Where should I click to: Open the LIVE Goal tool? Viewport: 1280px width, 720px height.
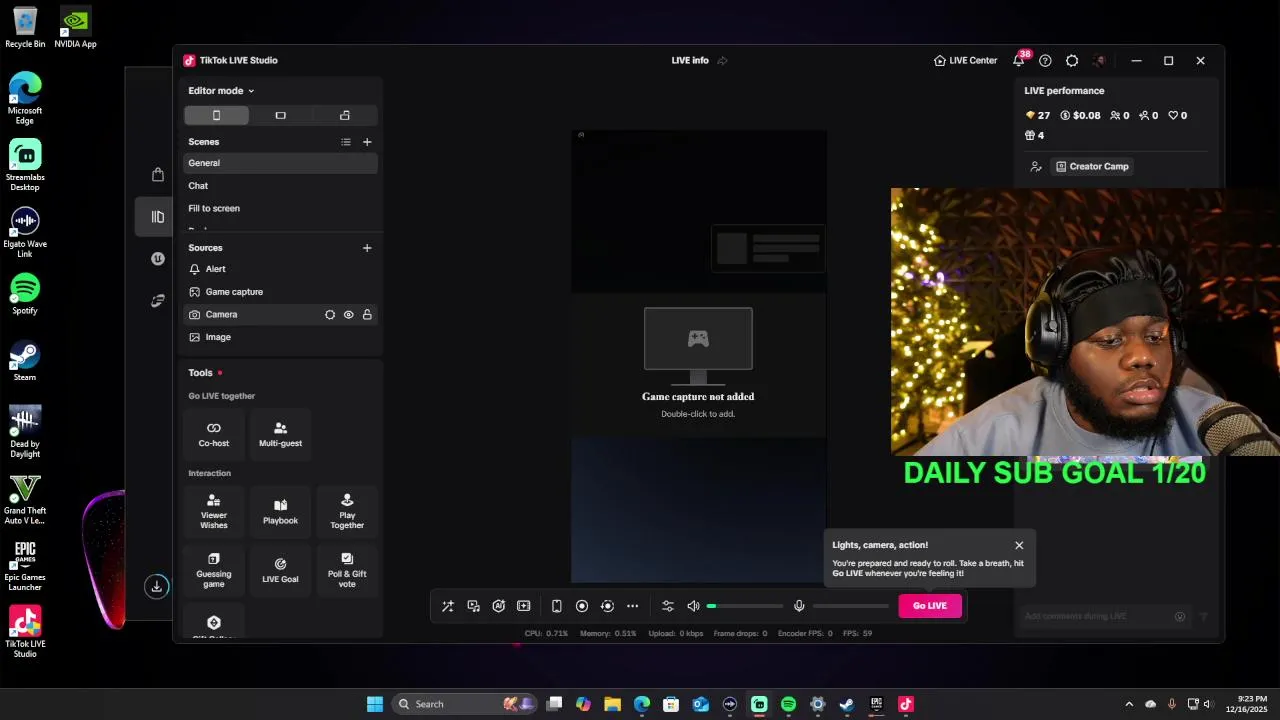(x=280, y=570)
